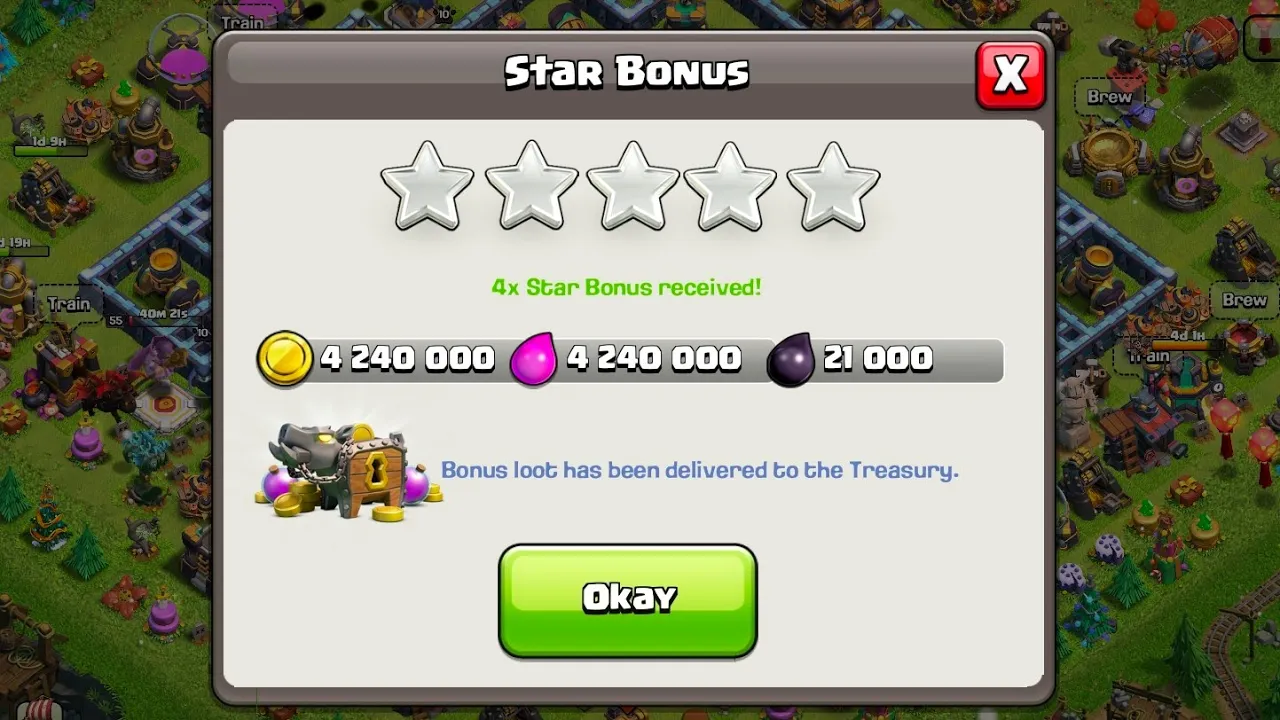Click the 4 240 000 elixir amount
The width and height of the screenshot is (1280, 720).
pyautogui.click(x=654, y=359)
